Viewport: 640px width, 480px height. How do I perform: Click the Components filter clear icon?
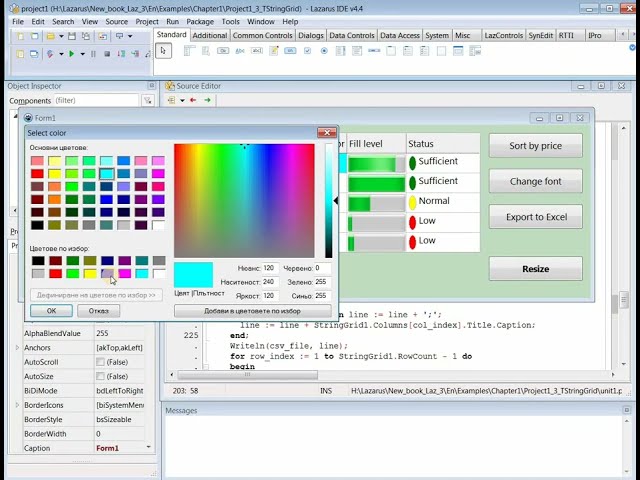coord(148,100)
